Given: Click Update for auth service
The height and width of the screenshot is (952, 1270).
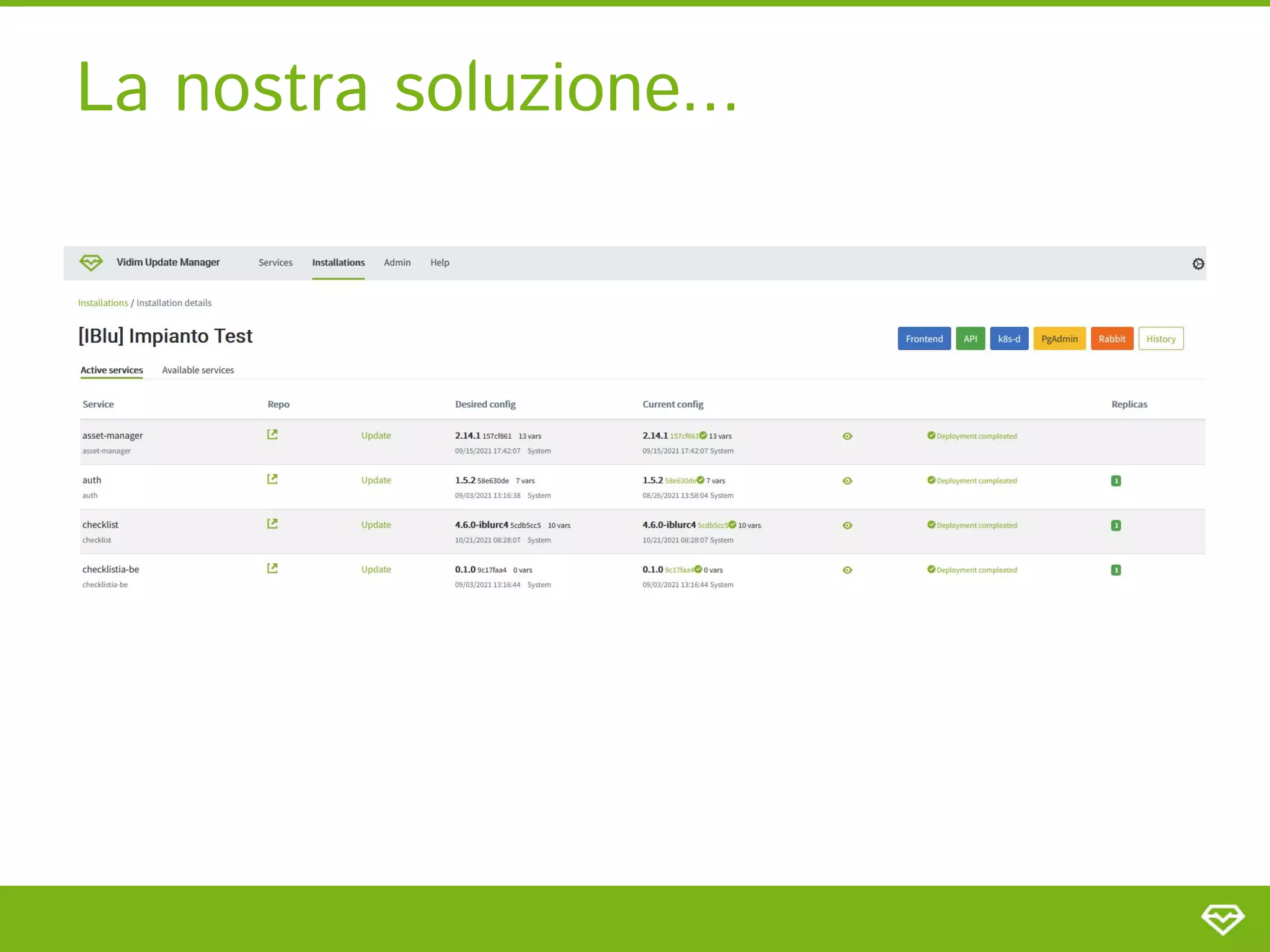Looking at the screenshot, I should point(376,480).
